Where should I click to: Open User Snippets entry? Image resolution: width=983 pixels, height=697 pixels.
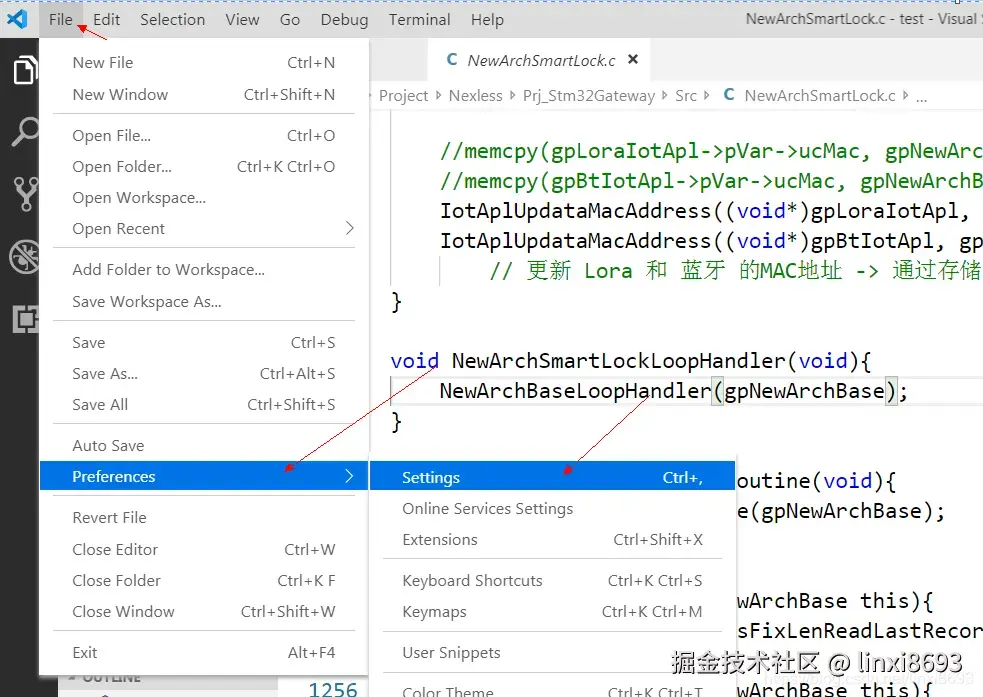click(x=552, y=652)
